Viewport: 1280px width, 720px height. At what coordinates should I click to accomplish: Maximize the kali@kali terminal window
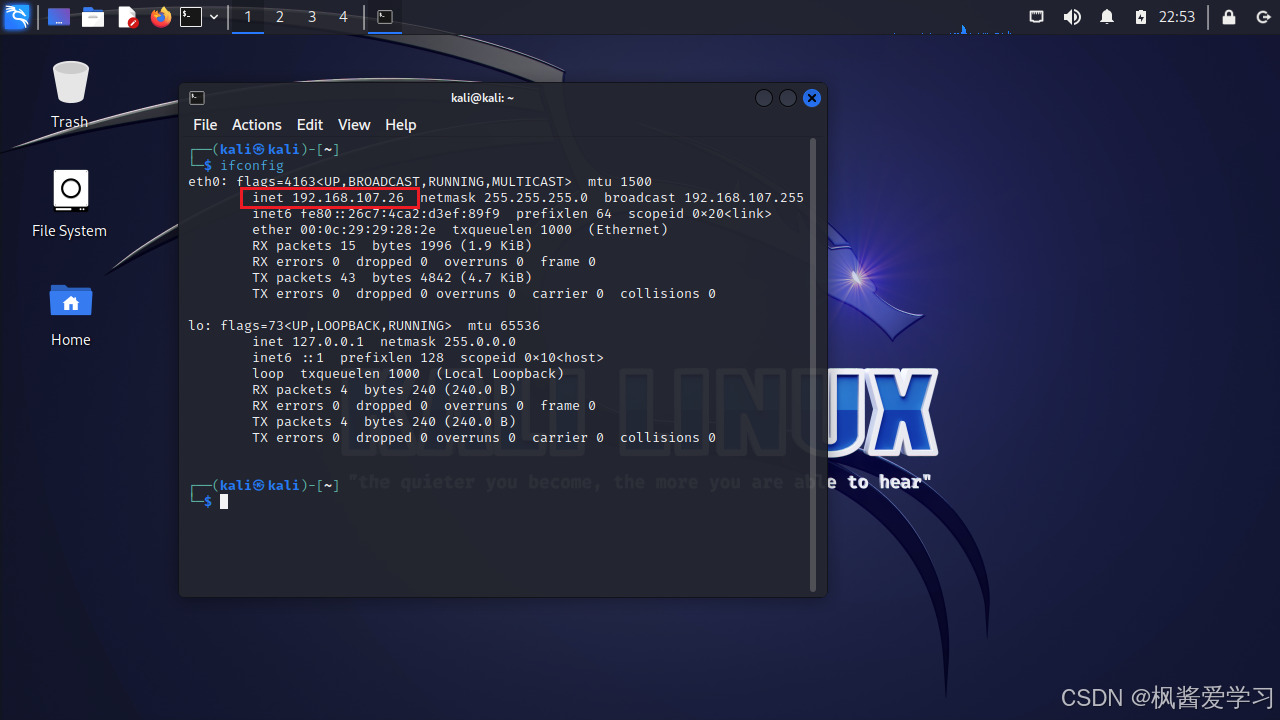click(x=788, y=98)
